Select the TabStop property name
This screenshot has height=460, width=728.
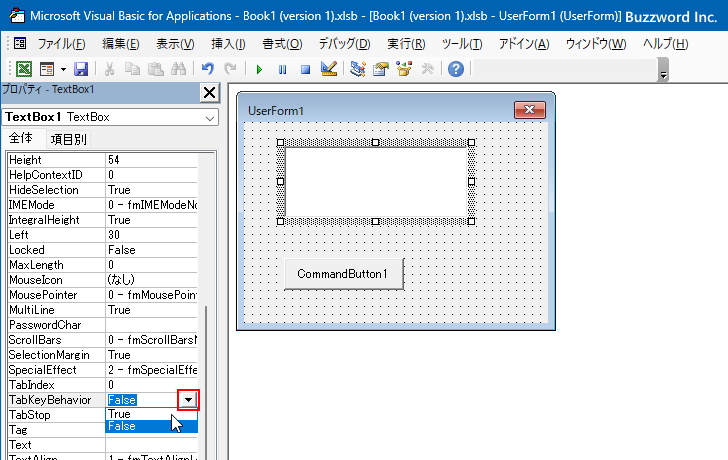29,415
